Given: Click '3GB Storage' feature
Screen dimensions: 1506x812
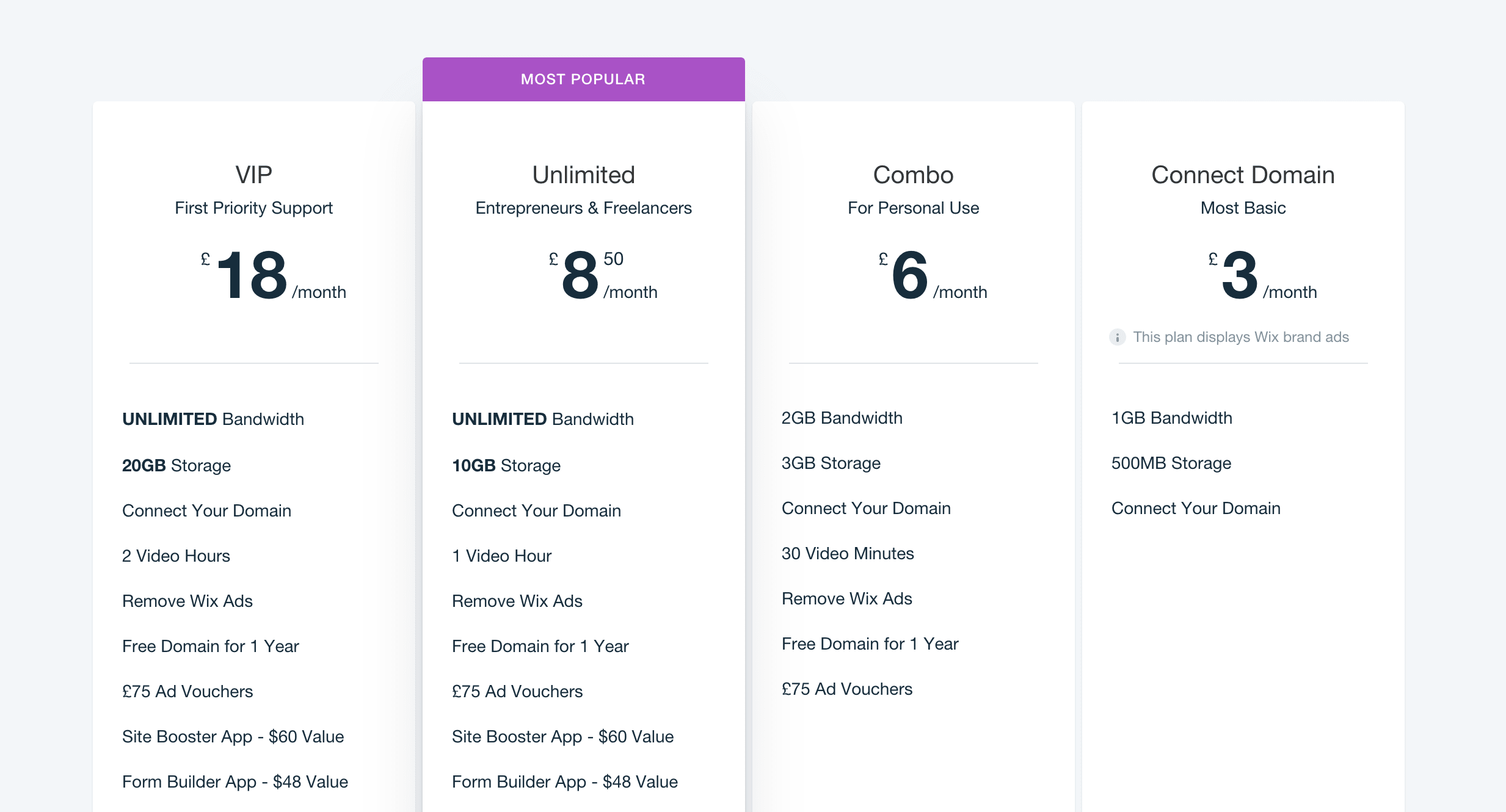Looking at the screenshot, I should click(831, 463).
